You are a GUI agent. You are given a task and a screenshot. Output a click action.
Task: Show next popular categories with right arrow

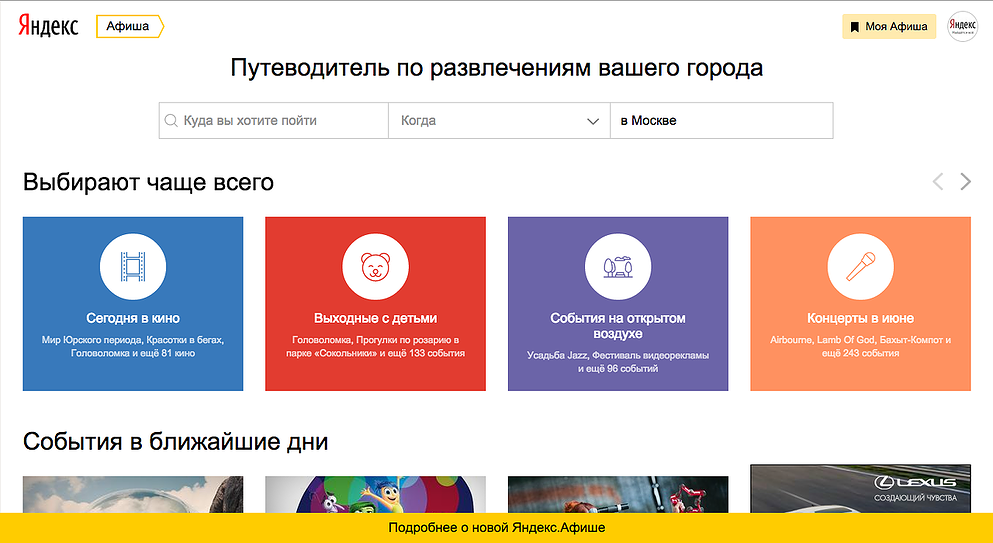pos(965,182)
